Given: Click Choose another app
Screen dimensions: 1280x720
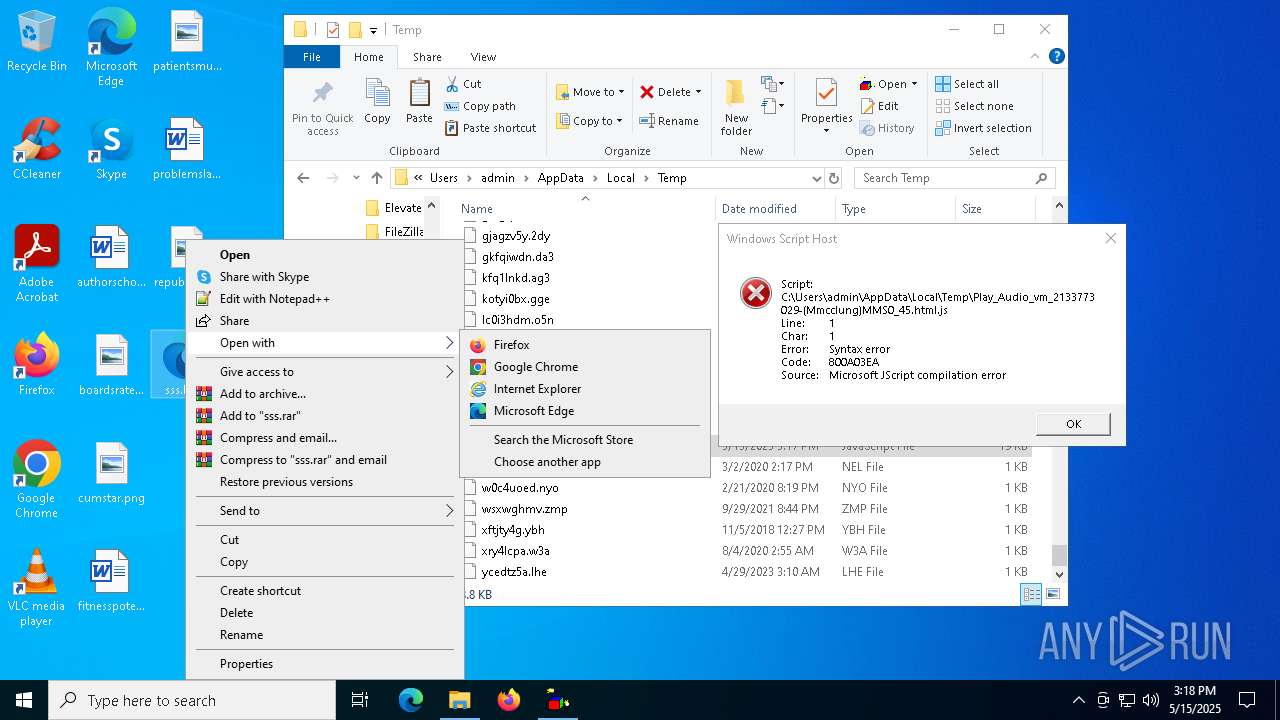Looking at the screenshot, I should point(585,462).
